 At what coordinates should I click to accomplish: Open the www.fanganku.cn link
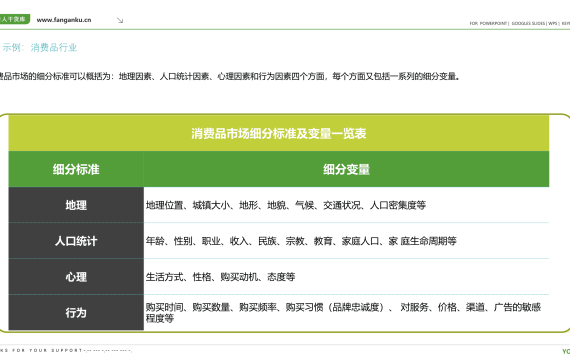coord(64,20)
